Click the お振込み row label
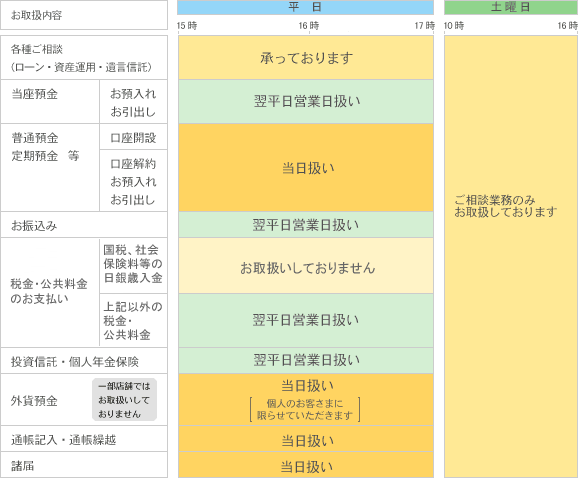578x478 pixels. [x=84, y=225]
